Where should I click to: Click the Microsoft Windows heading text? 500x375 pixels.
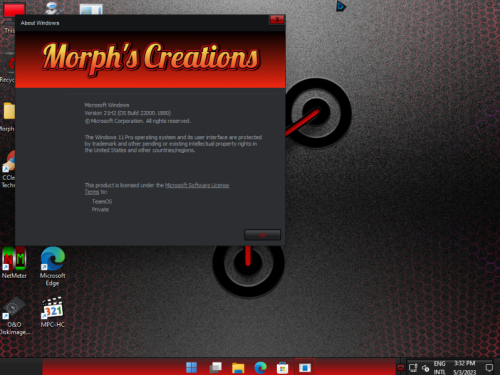[x=107, y=105]
